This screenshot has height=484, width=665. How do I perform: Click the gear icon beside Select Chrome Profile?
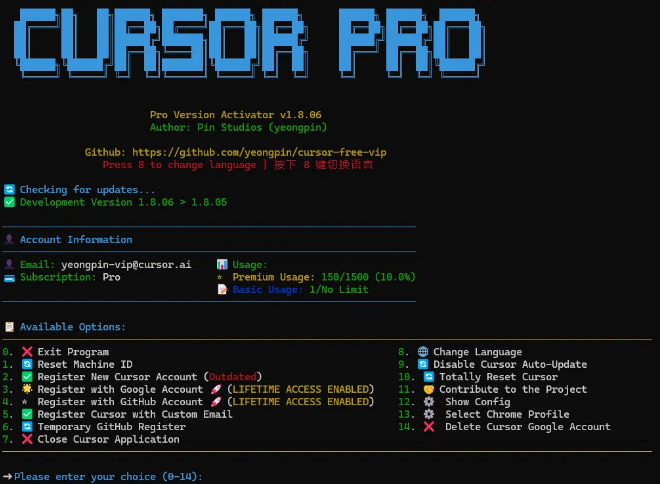[428, 414]
